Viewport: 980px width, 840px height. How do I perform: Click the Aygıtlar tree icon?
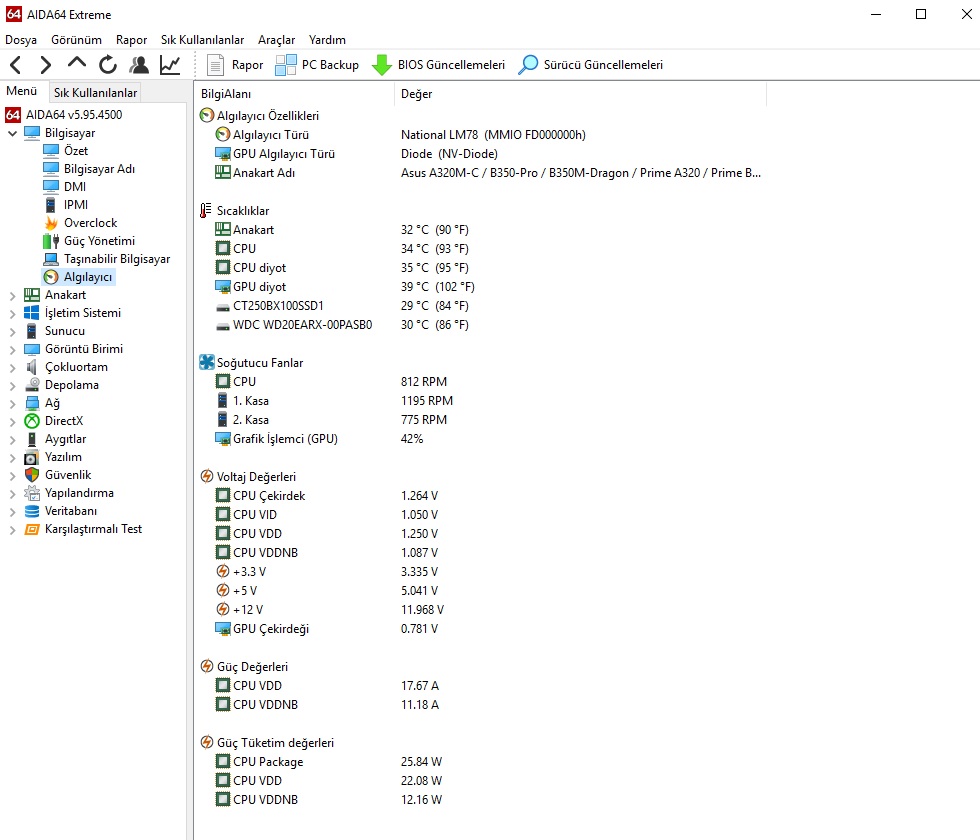coord(32,439)
